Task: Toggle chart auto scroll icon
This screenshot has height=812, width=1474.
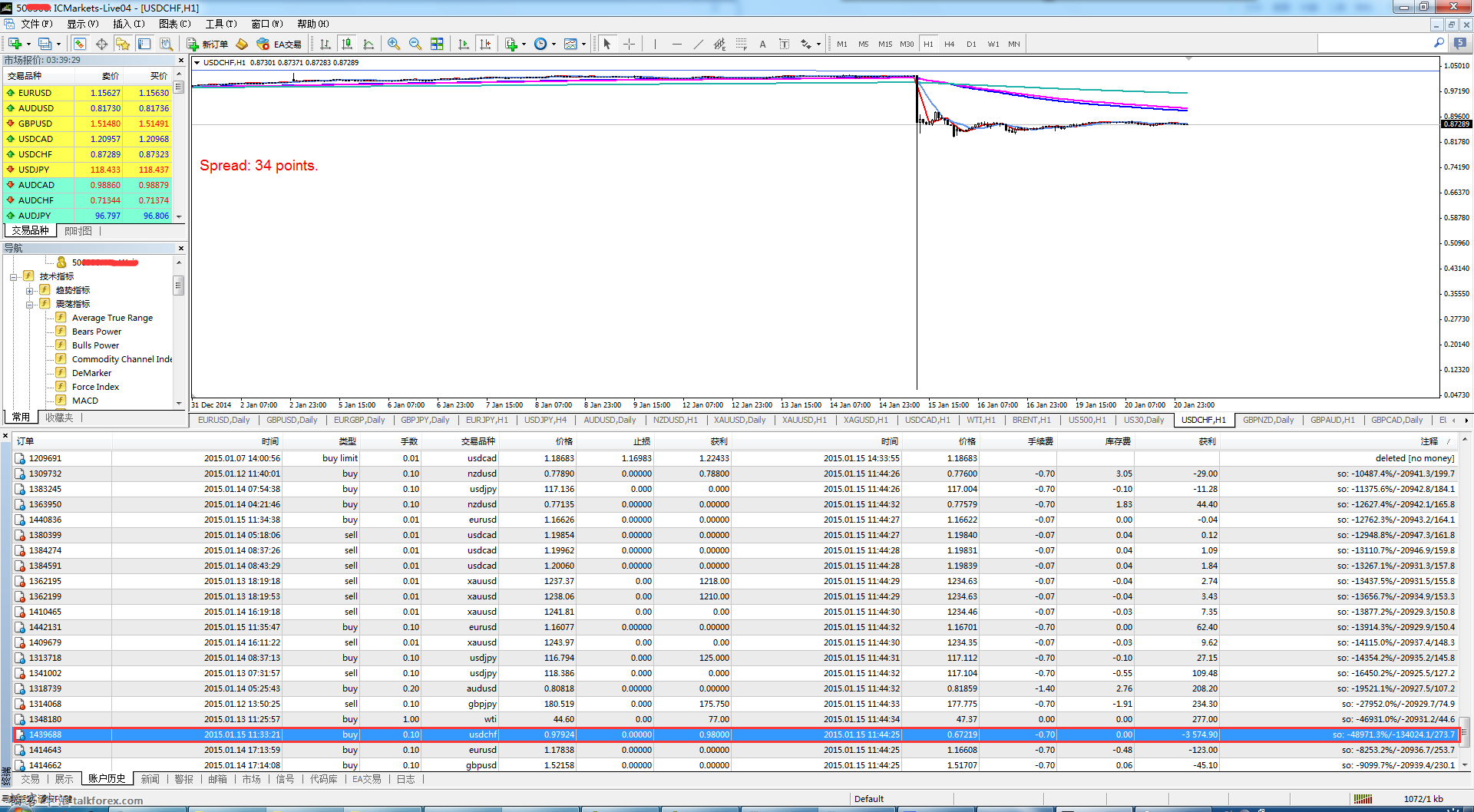Action: tap(464, 44)
